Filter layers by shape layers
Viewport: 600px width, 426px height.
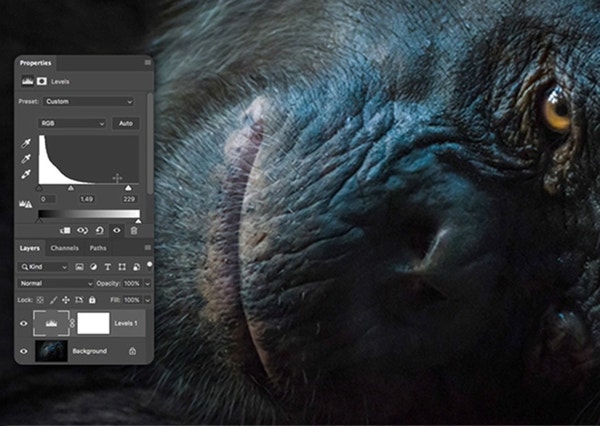(122, 267)
